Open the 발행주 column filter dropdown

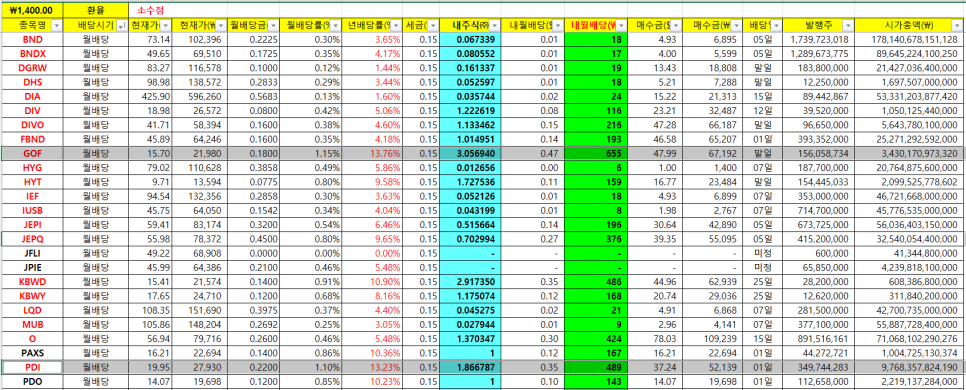(x=848, y=25)
